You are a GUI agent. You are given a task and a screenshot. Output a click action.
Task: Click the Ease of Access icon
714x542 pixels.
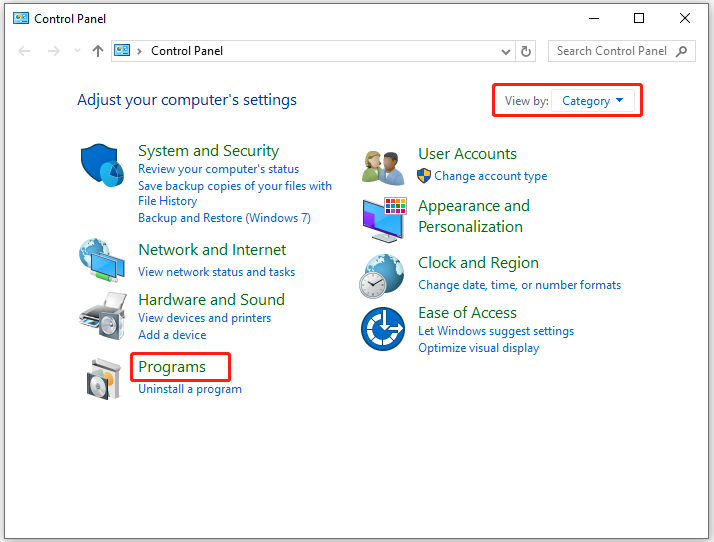click(382, 328)
